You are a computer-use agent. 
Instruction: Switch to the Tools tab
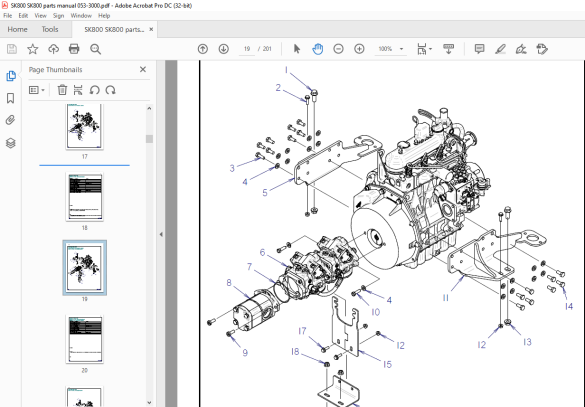coord(50,29)
